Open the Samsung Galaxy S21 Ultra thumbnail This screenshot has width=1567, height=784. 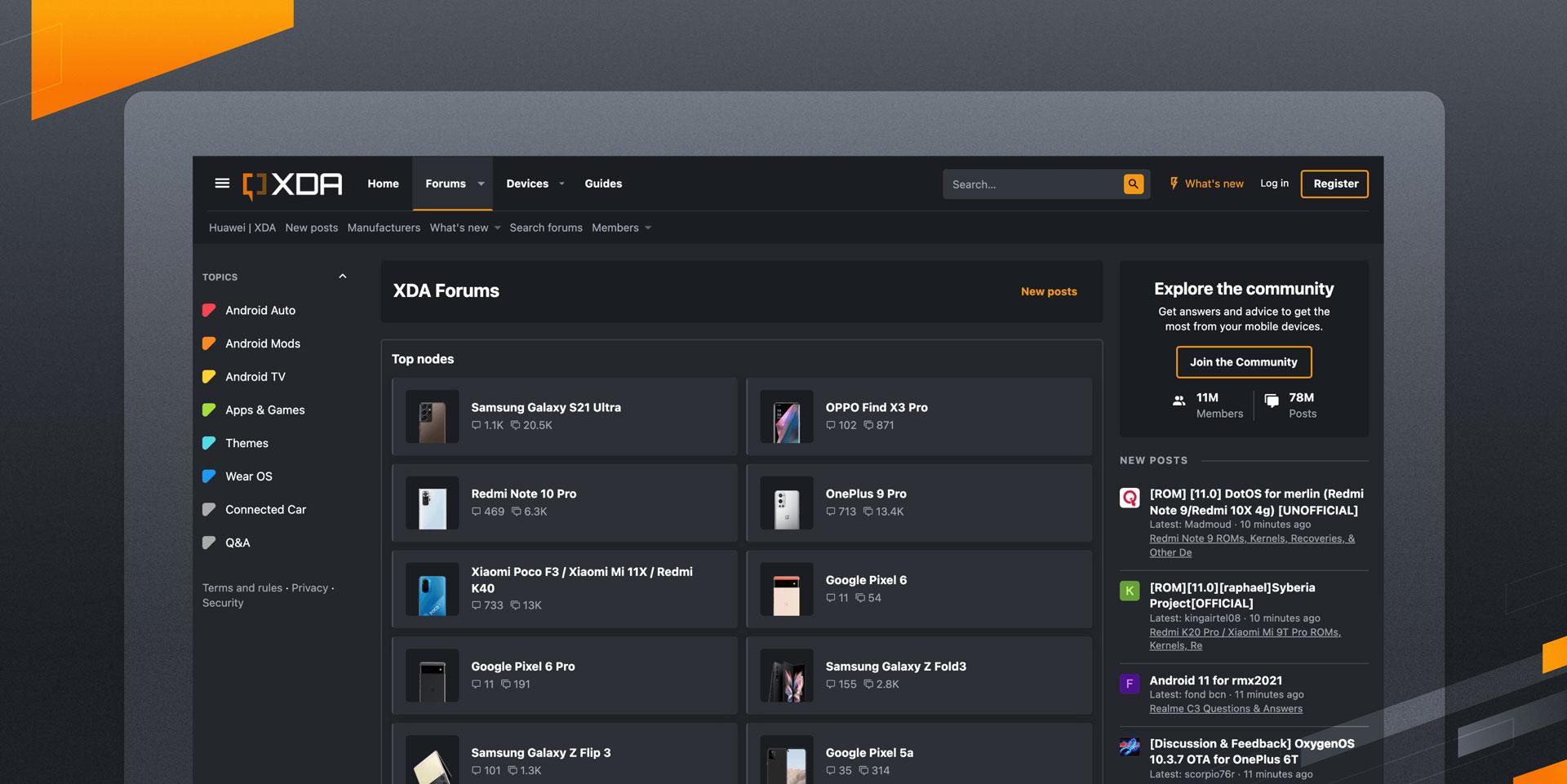[x=433, y=417]
